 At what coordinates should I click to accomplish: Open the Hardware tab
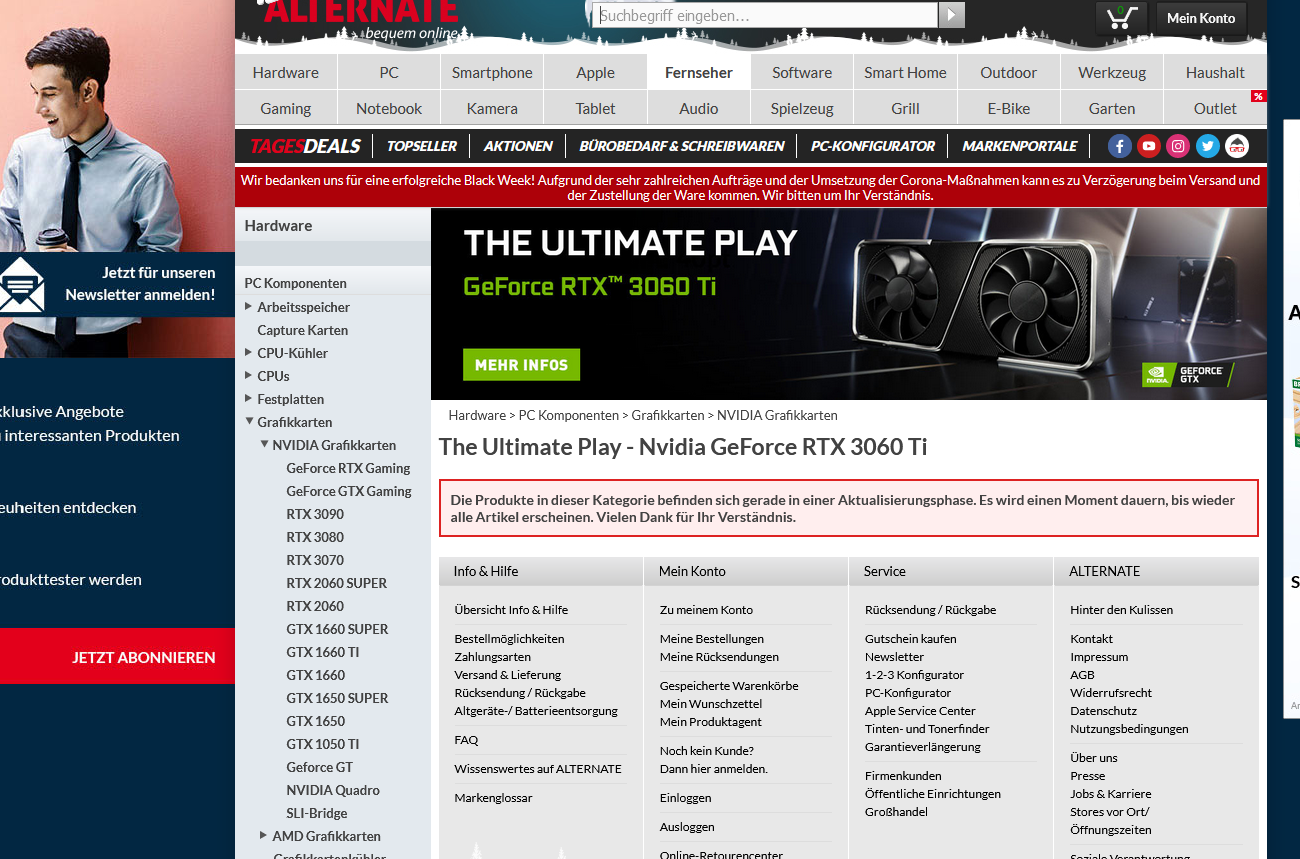pyautogui.click(x=286, y=72)
